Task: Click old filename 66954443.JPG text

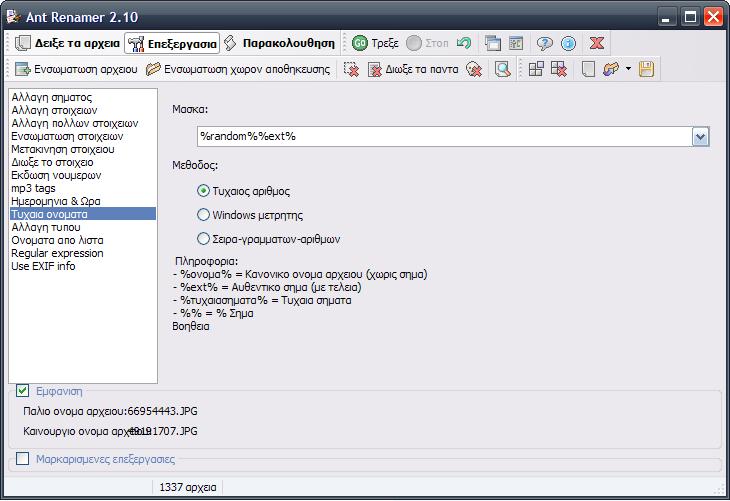Action: (162, 411)
